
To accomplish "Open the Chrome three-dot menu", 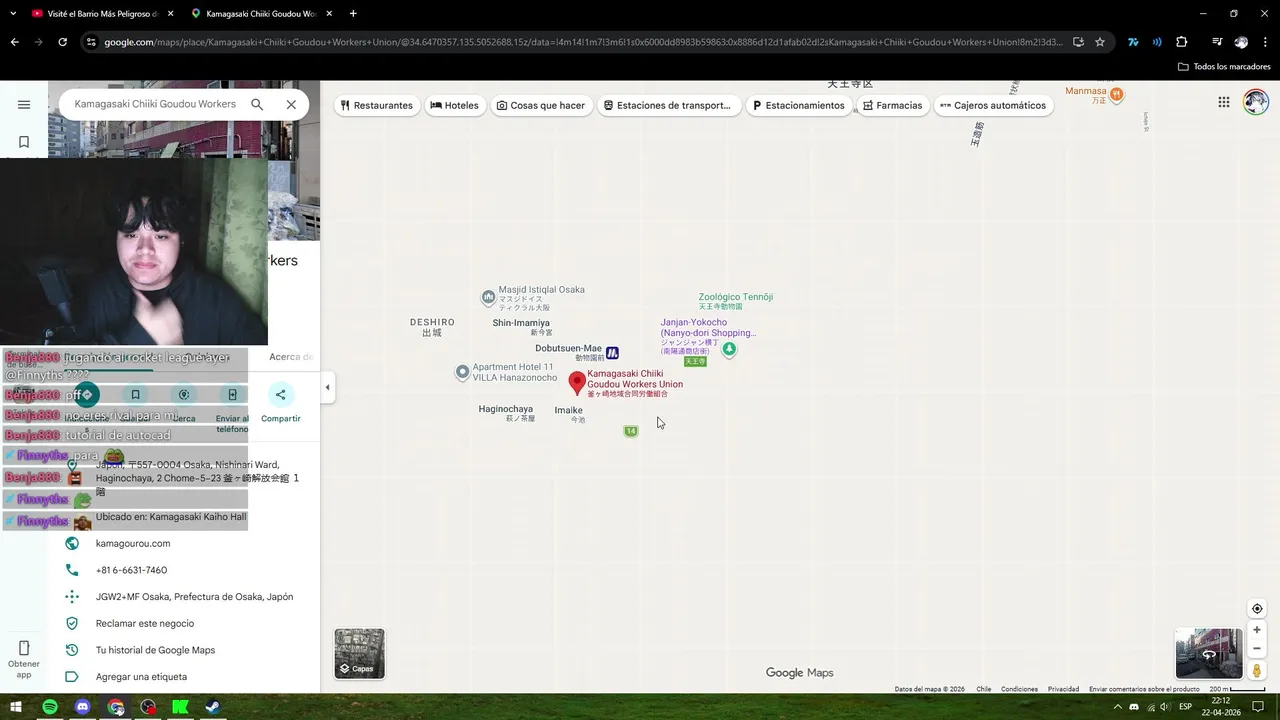I will tap(1265, 42).
